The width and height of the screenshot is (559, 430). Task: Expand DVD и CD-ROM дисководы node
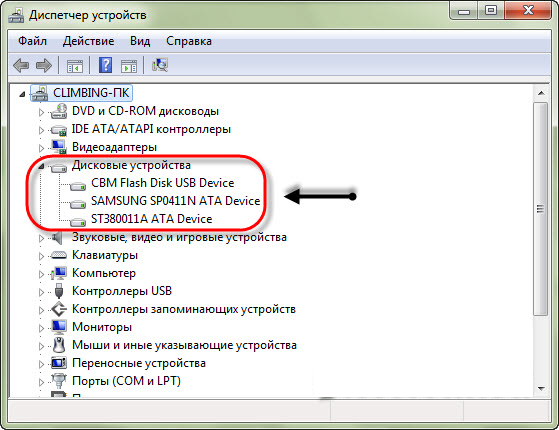(41, 112)
